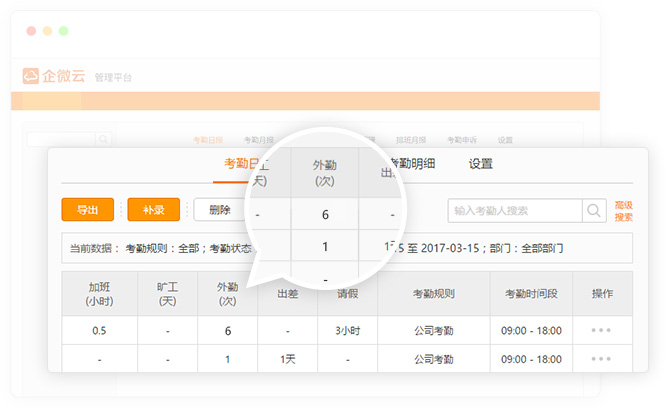Screen dimensions: 665x409
Task: Click 09:00 - 18:00 in the 3小时 row
Action: 531,331
